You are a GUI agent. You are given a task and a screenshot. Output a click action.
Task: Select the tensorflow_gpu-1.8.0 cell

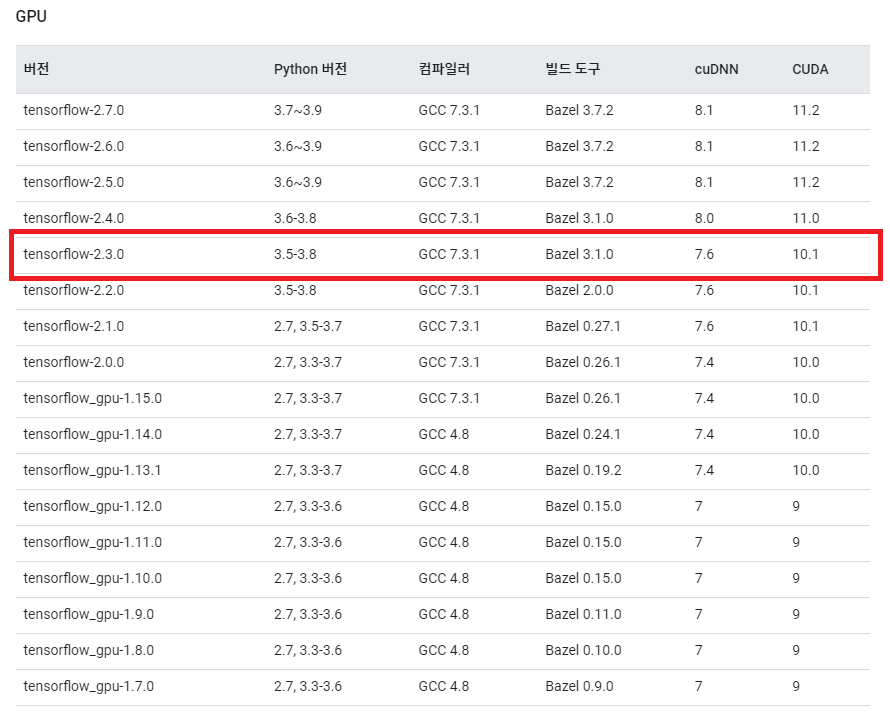[89, 650]
